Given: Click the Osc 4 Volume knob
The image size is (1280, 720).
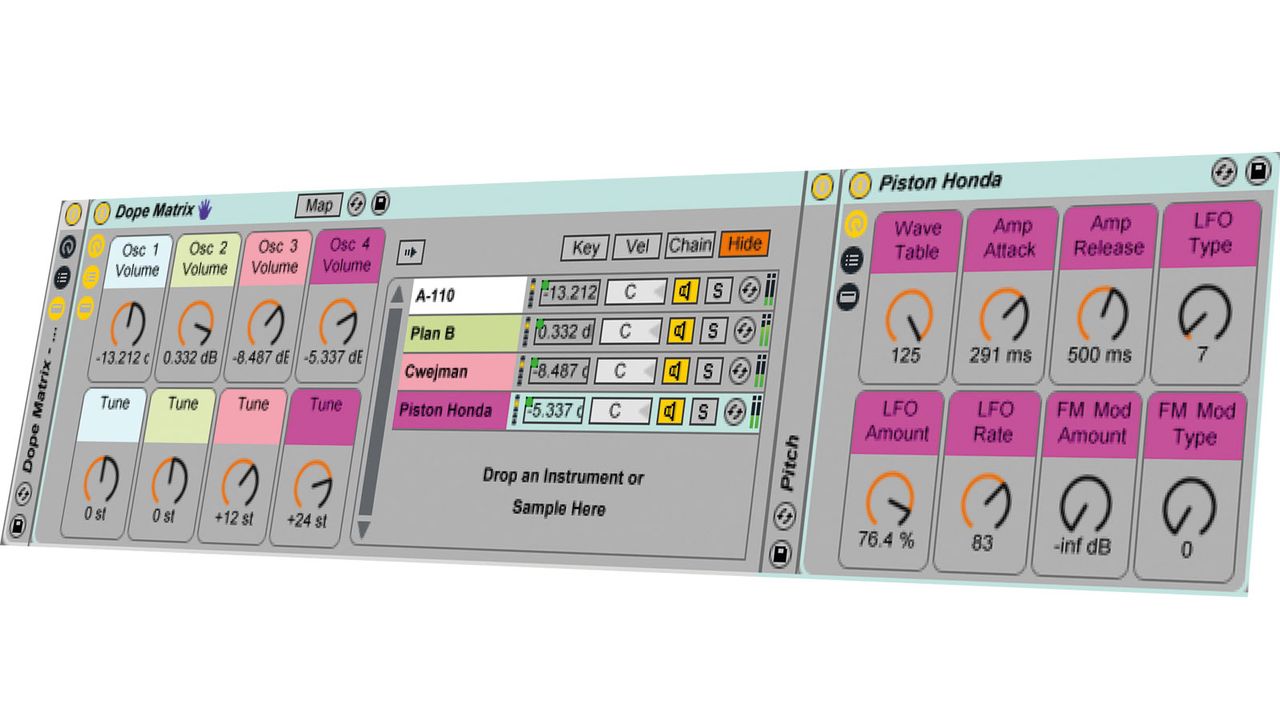Looking at the screenshot, I should tap(338, 320).
